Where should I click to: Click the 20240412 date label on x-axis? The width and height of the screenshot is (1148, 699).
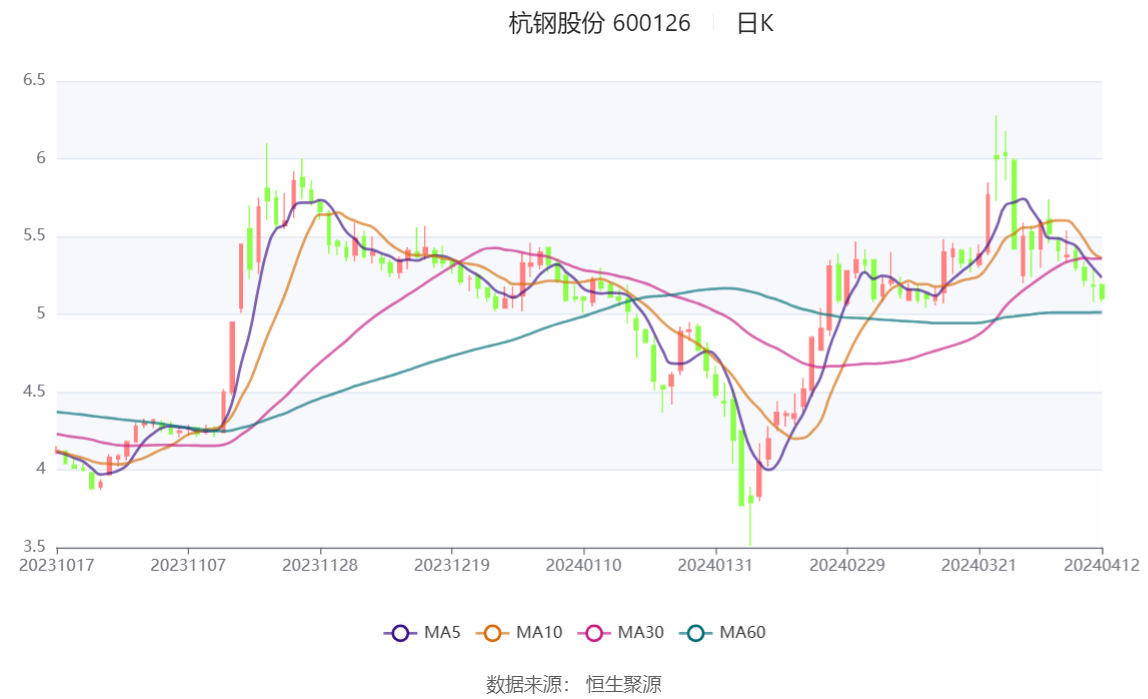pyautogui.click(x=1102, y=565)
